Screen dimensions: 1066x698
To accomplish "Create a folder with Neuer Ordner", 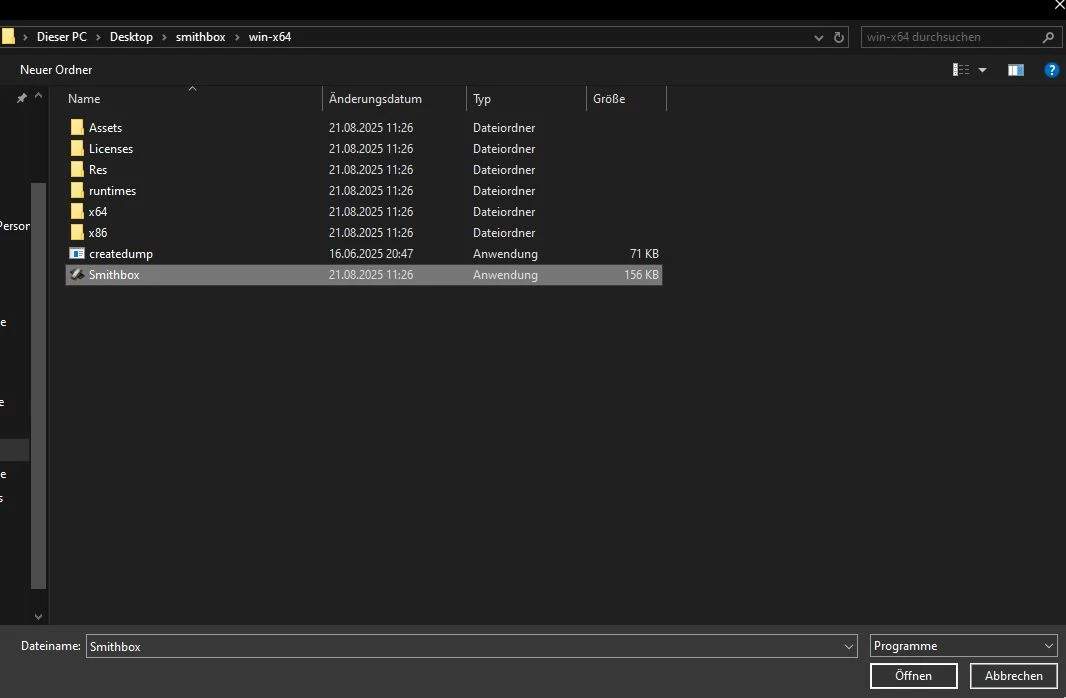I will click(55, 69).
